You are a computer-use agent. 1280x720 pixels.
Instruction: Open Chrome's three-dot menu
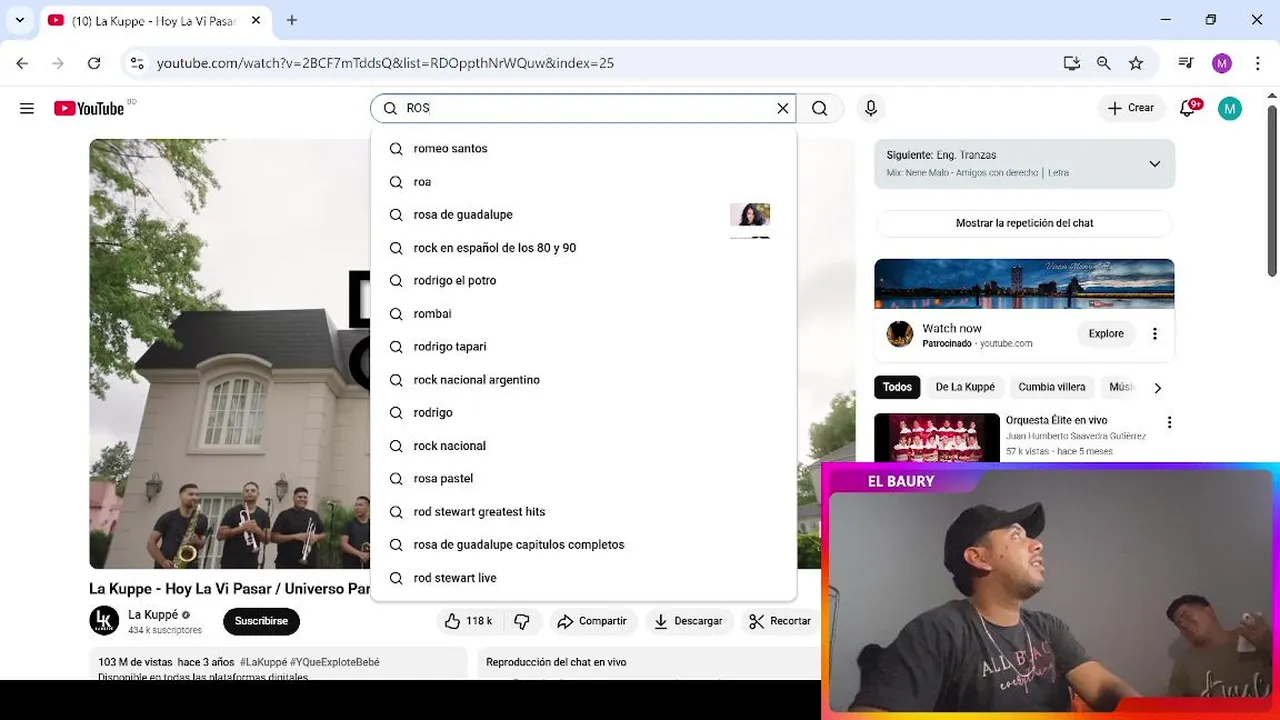(x=1258, y=63)
